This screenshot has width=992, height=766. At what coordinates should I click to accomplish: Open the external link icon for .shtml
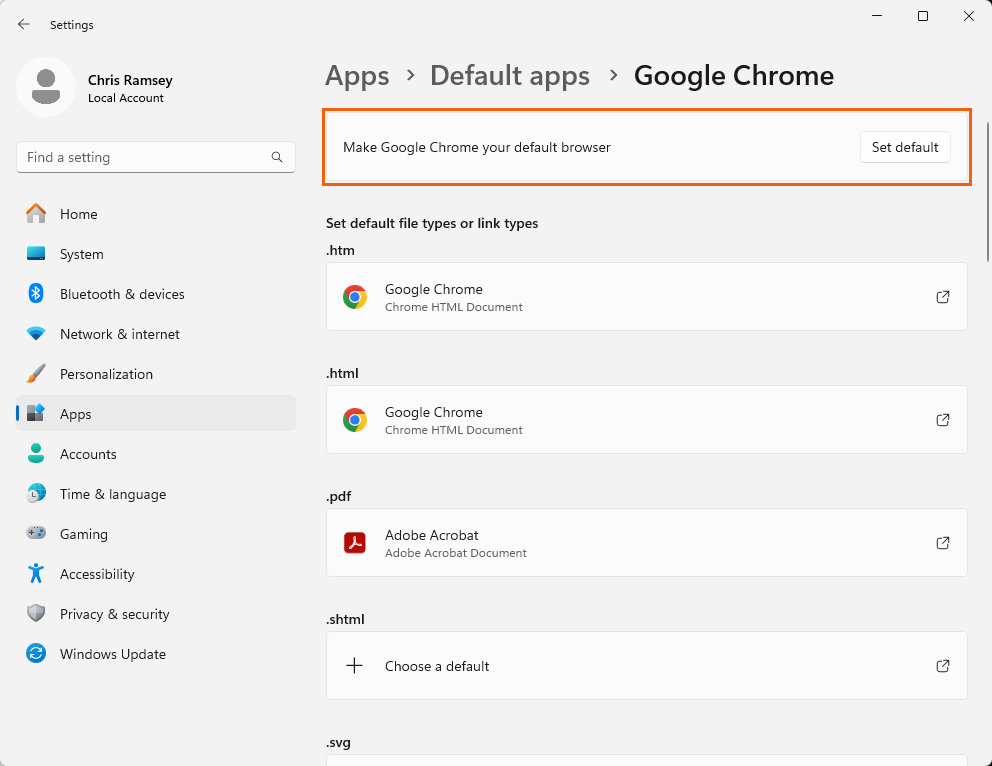(943, 665)
